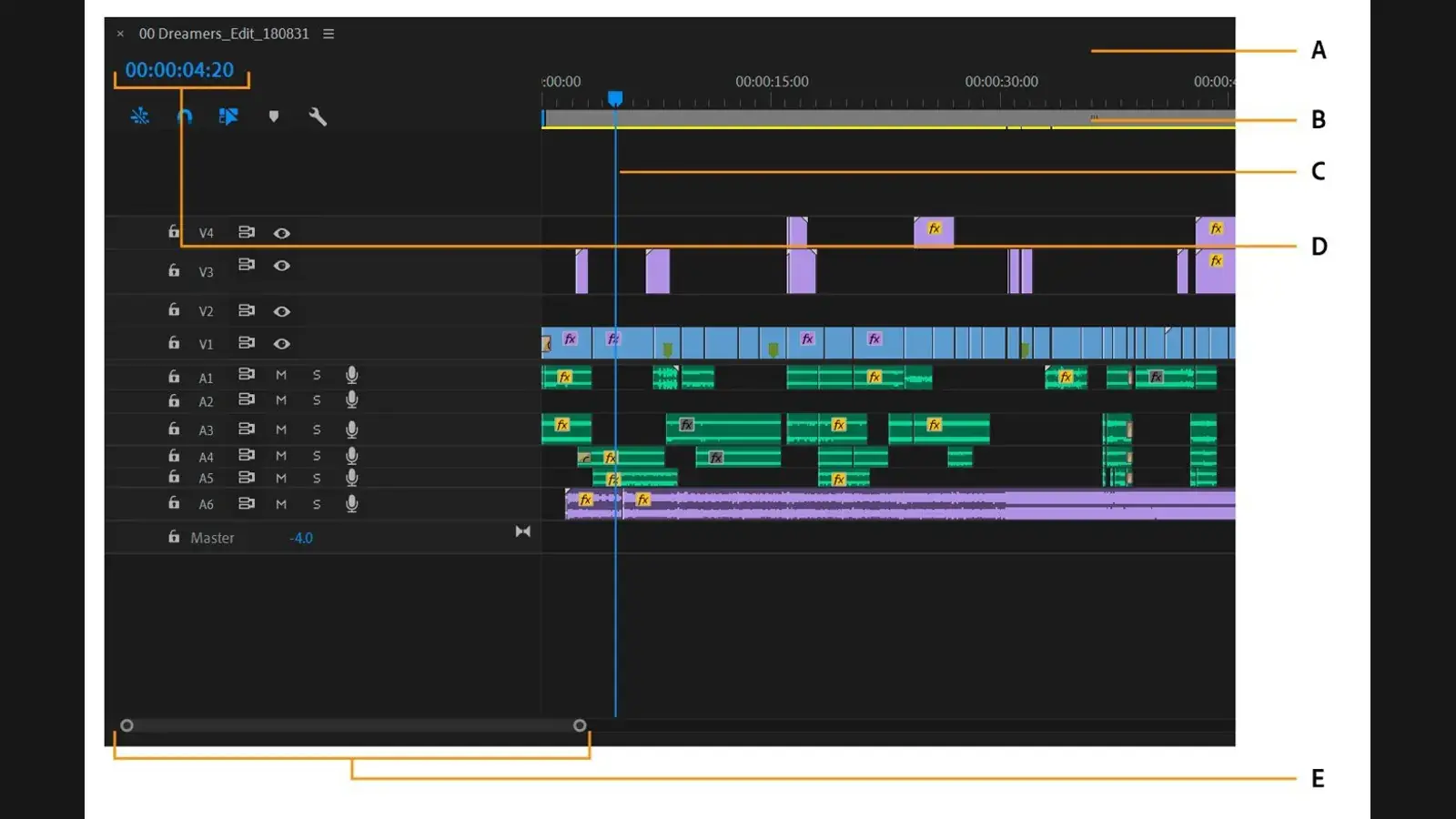Toggle sync lock on A3 track
1456x819 pixels.
click(247, 429)
